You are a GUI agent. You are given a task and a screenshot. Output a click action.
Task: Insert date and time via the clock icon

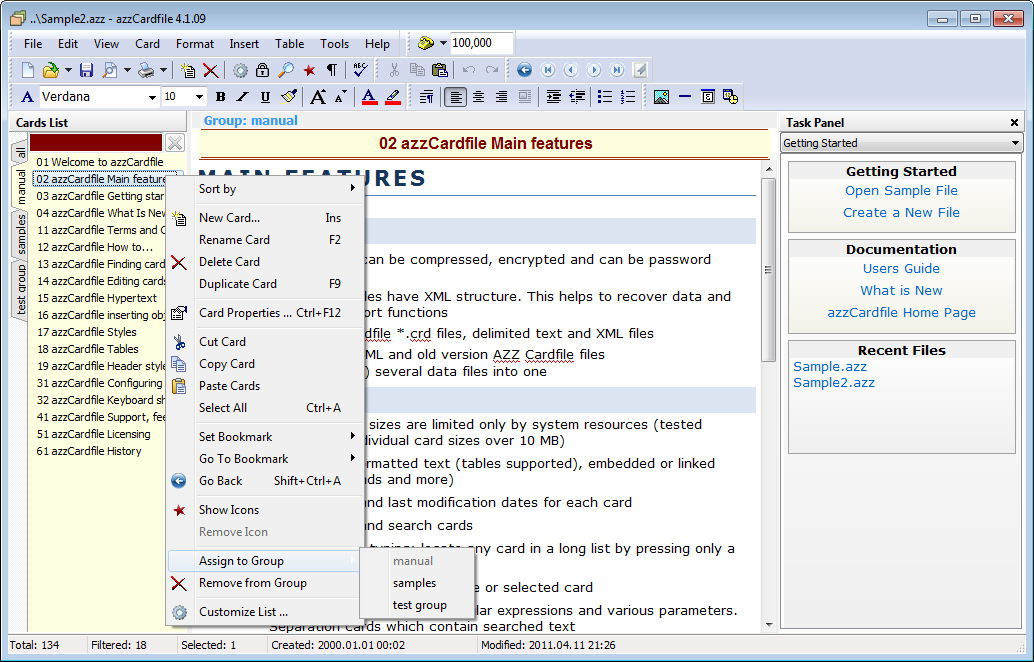[730, 97]
